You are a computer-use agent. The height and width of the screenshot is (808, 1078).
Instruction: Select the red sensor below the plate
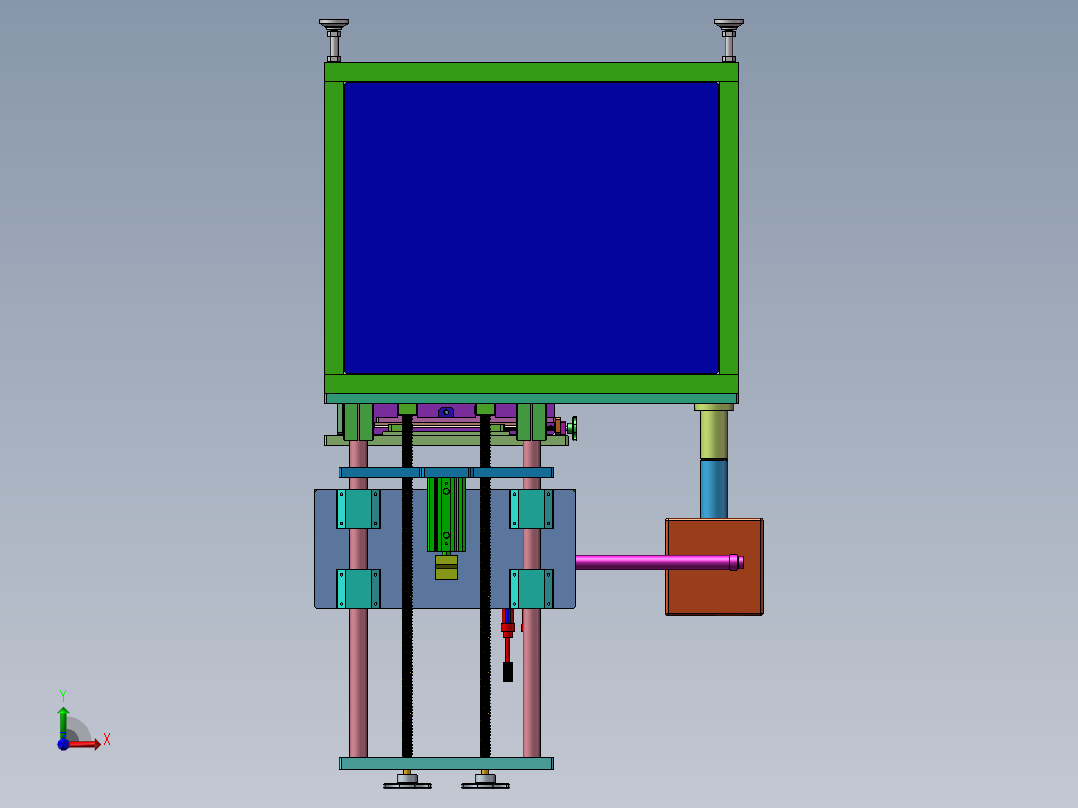(508, 629)
